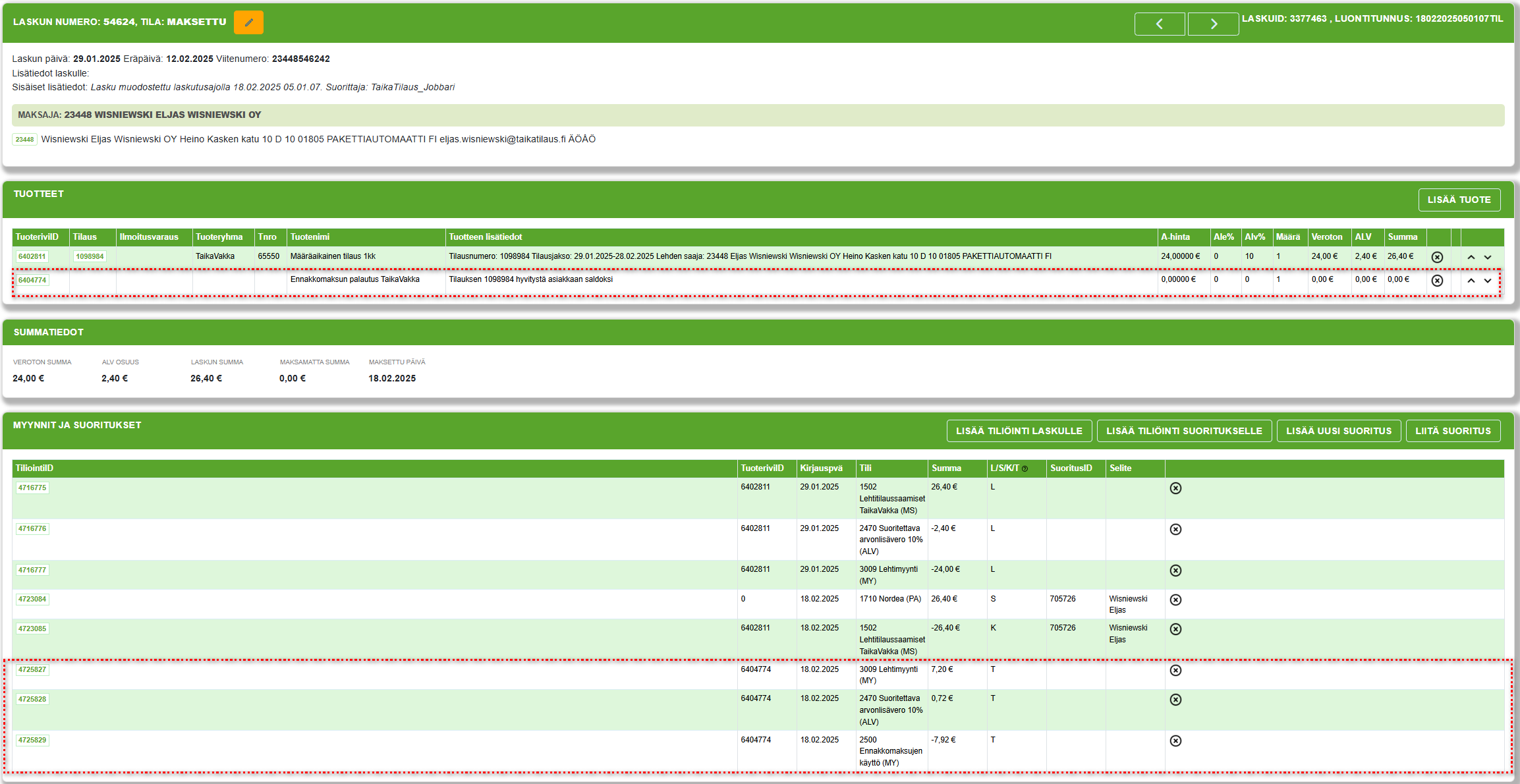Remove posting 4716777
This screenshot has height=784, width=1520.
(1175, 571)
